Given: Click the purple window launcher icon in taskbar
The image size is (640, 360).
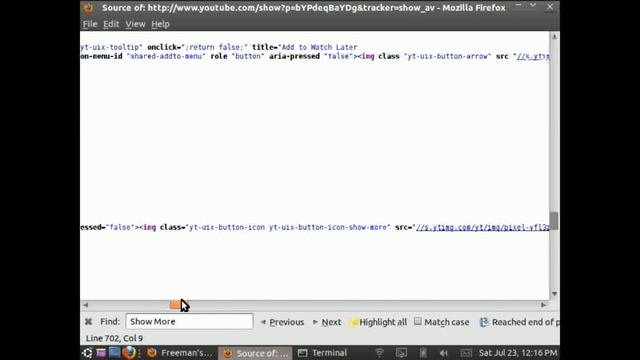Looking at the screenshot, I should point(101,353).
